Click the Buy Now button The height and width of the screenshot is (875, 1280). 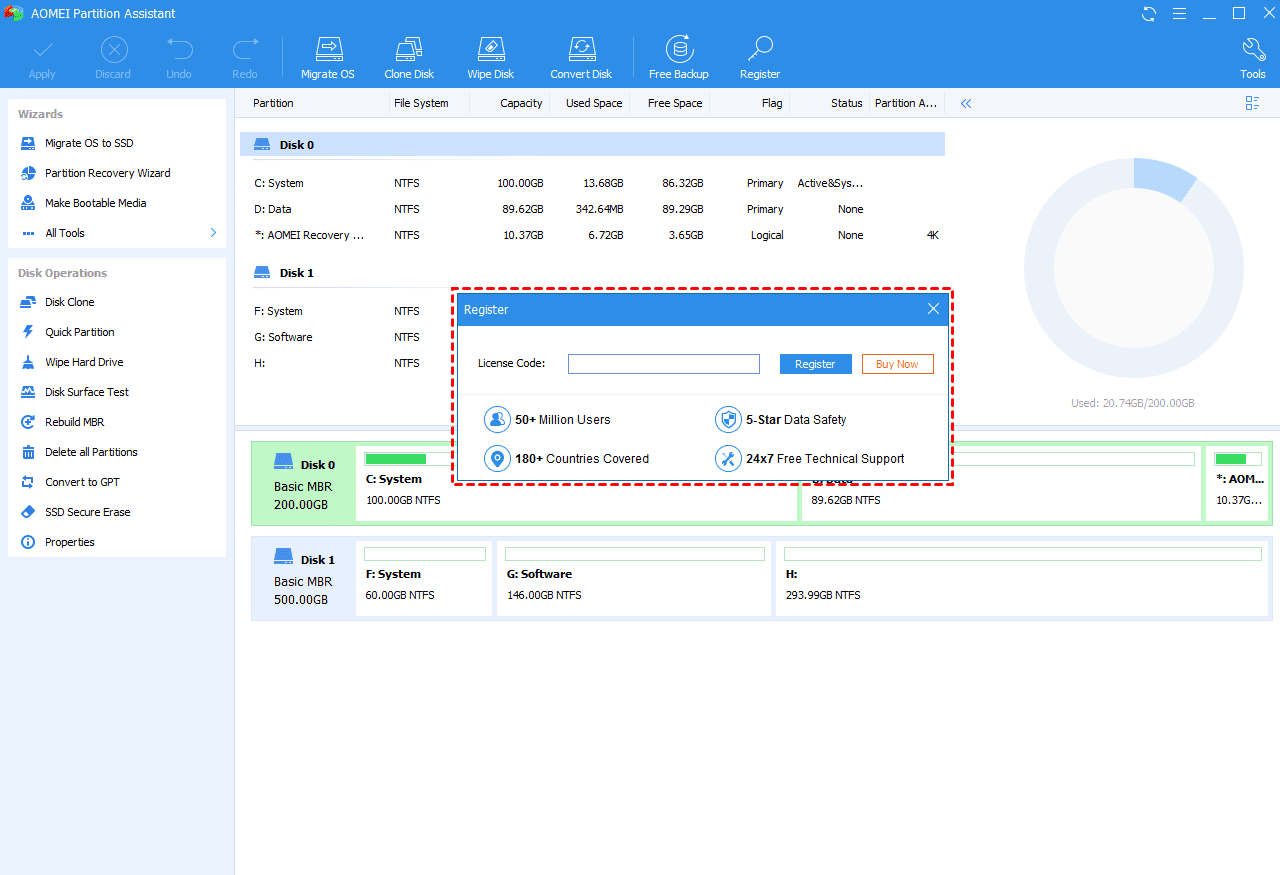pyautogui.click(x=897, y=364)
